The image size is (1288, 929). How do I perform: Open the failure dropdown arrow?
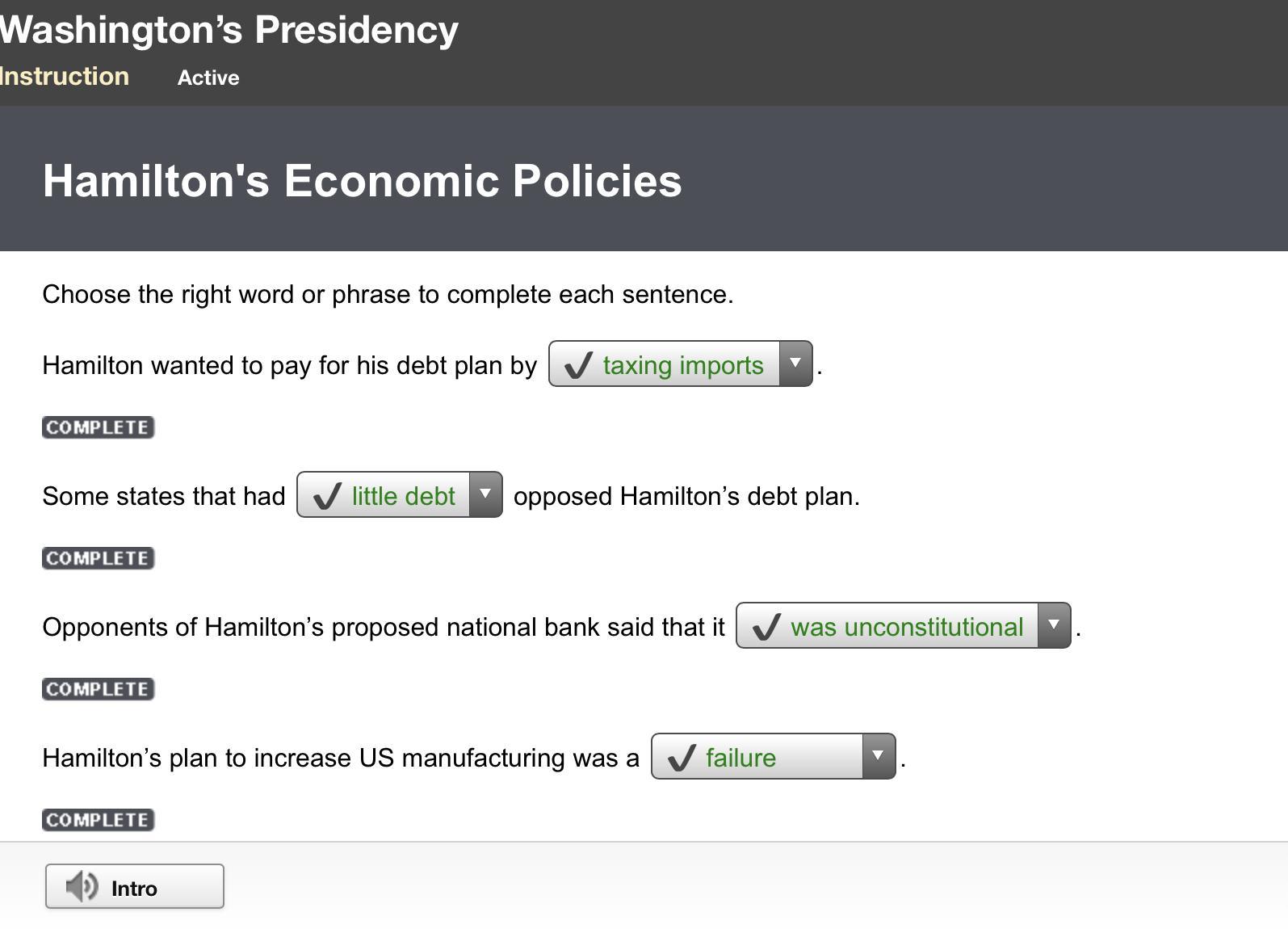[x=879, y=756]
